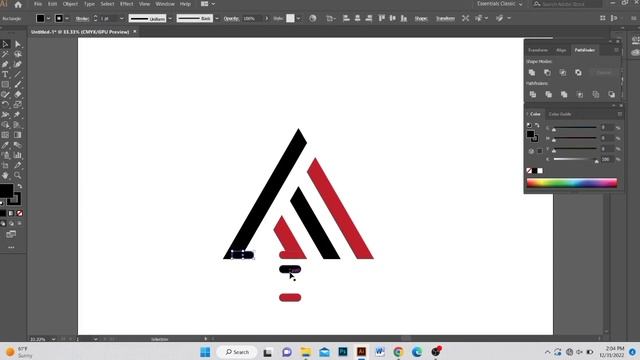Set paint mode to Gradient
Viewport: 640px width, 360px height.
11,213
